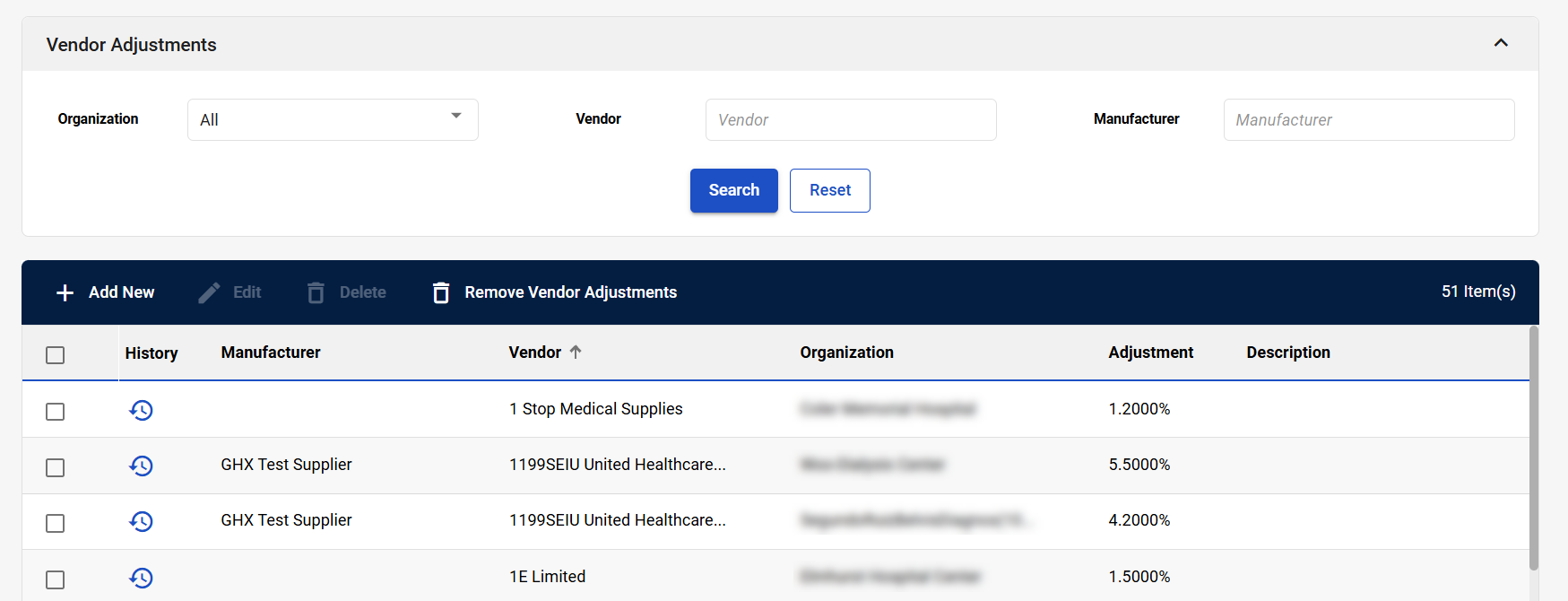This screenshot has width=1568, height=601.
Task: Click the Reset button
Action: 829,190
